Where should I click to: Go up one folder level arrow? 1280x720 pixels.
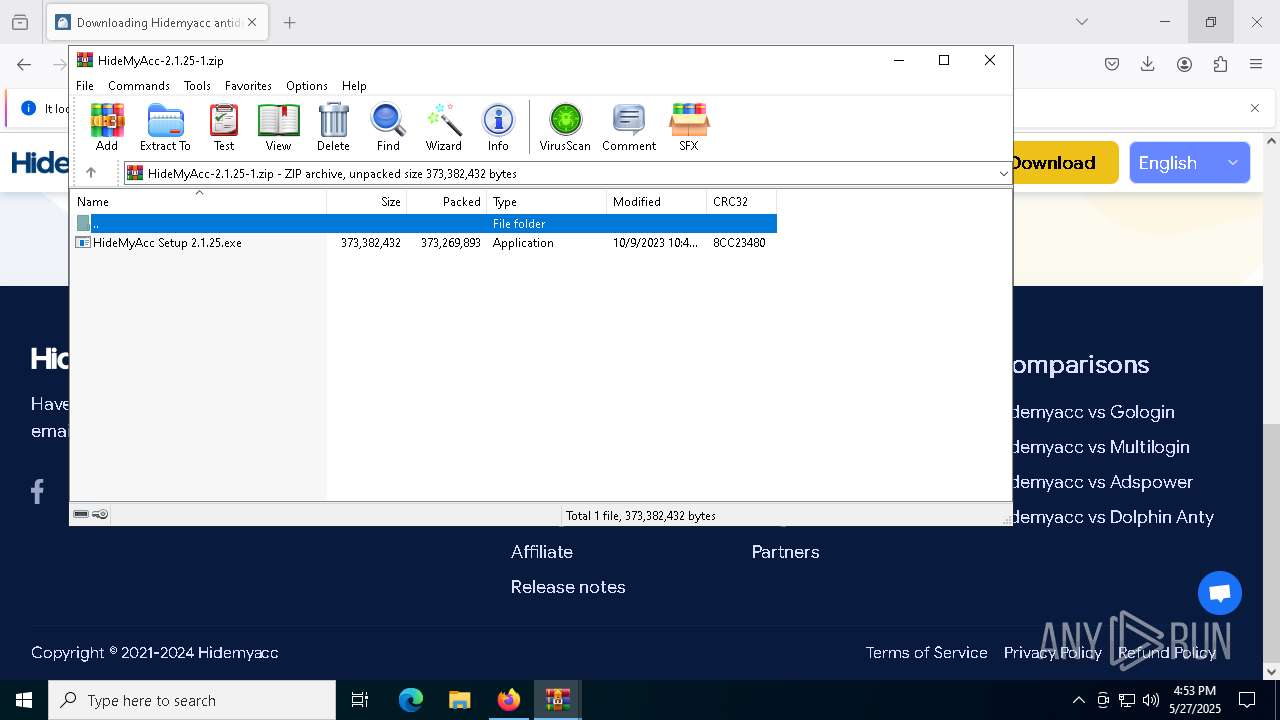coord(91,173)
